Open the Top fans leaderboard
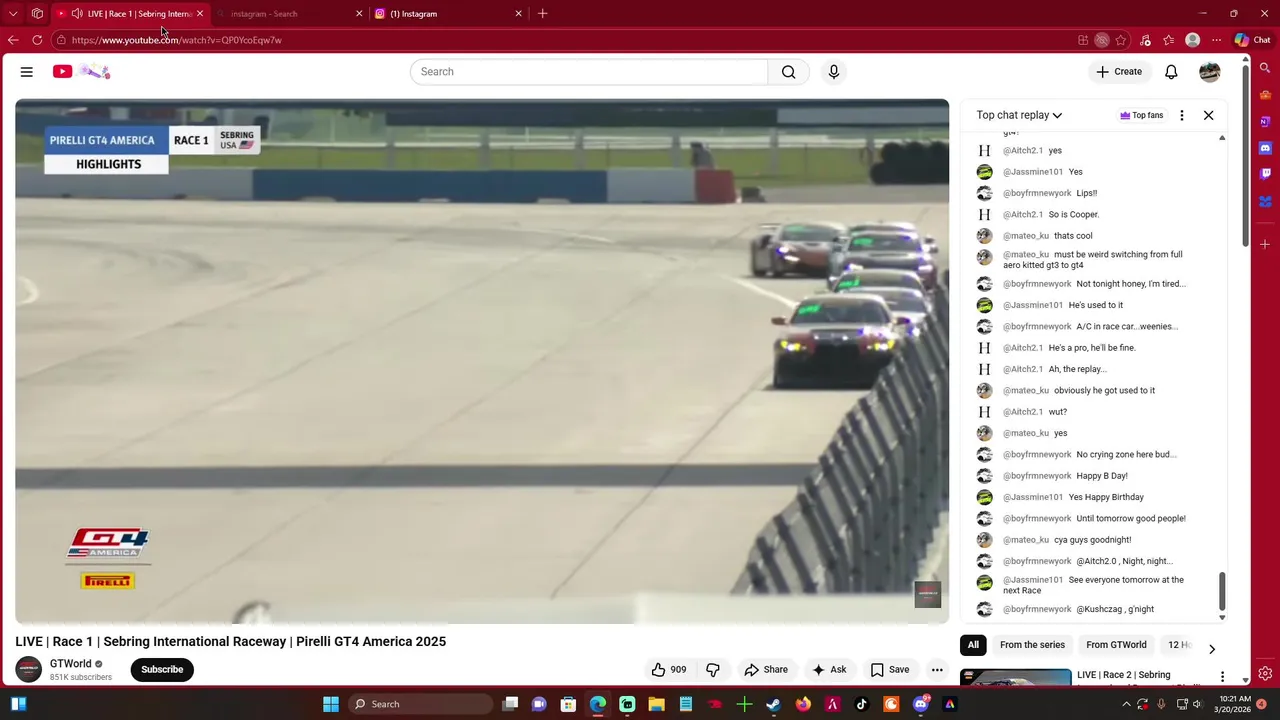This screenshot has height=720, width=1280. coord(1142,115)
